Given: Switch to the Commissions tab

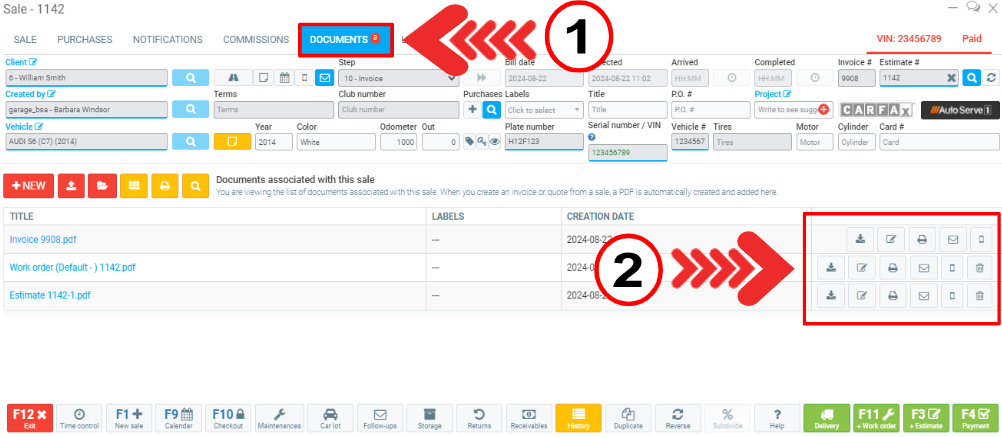Looking at the screenshot, I should (x=256, y=40).
